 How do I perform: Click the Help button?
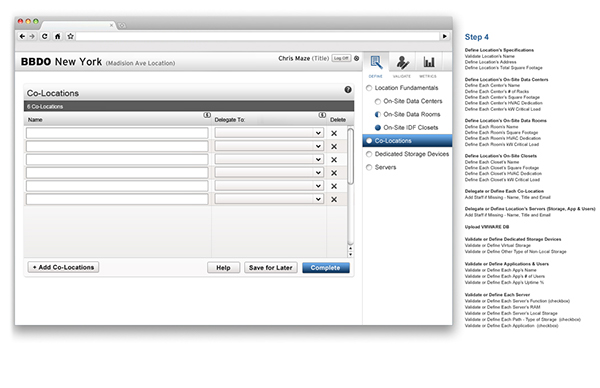click(x=223, y=267)
